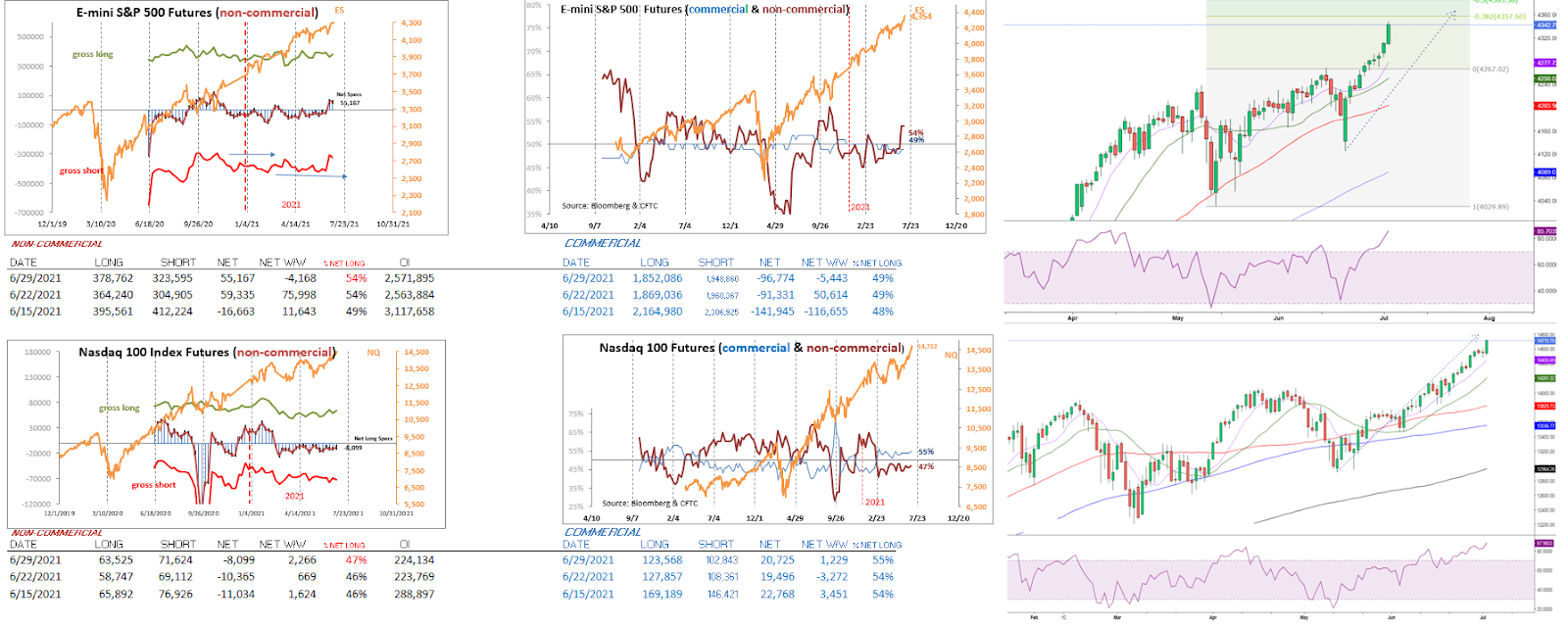Screen dimensions: 1568x626
Task: Select the commercial long value 1,869,036
Action: point(658,295)
